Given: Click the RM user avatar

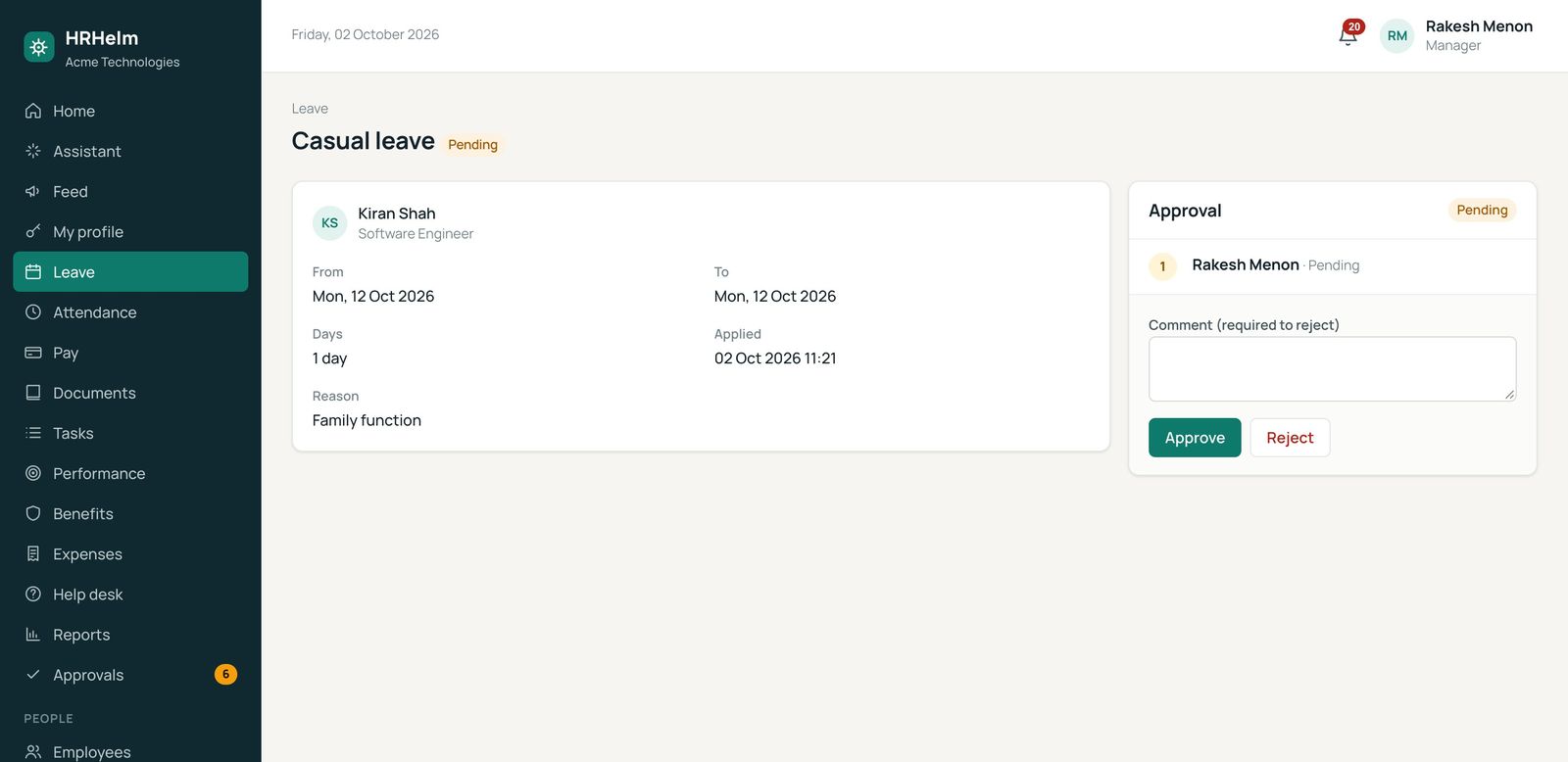Looking at the screenshot, I should click(1397, 35).
